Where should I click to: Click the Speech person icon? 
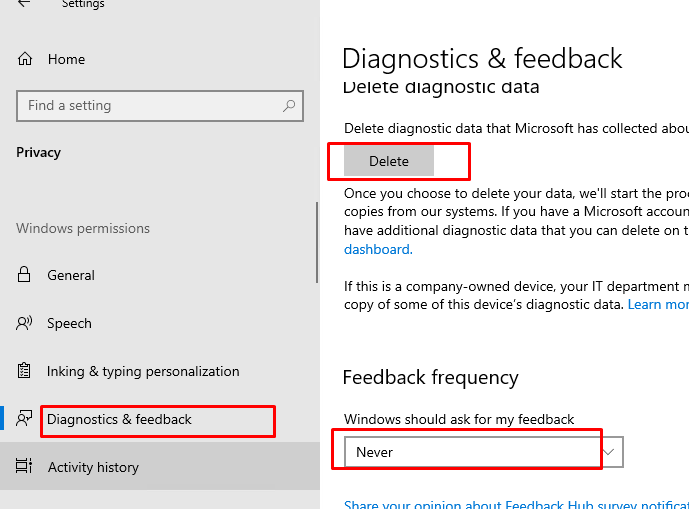click(25, 323)
